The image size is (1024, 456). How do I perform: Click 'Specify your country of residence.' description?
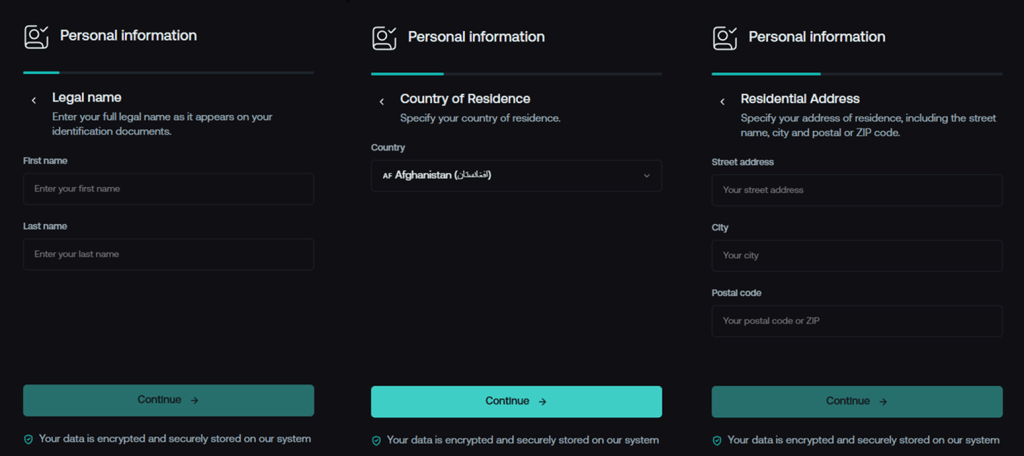pyautogui.click(x=481, y=119)
